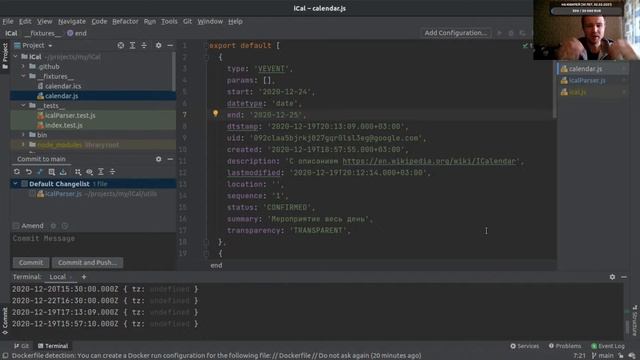Click tool window toggle icon in bottom-left status bar
Viewport: 640px width, 360px height.
5,356
